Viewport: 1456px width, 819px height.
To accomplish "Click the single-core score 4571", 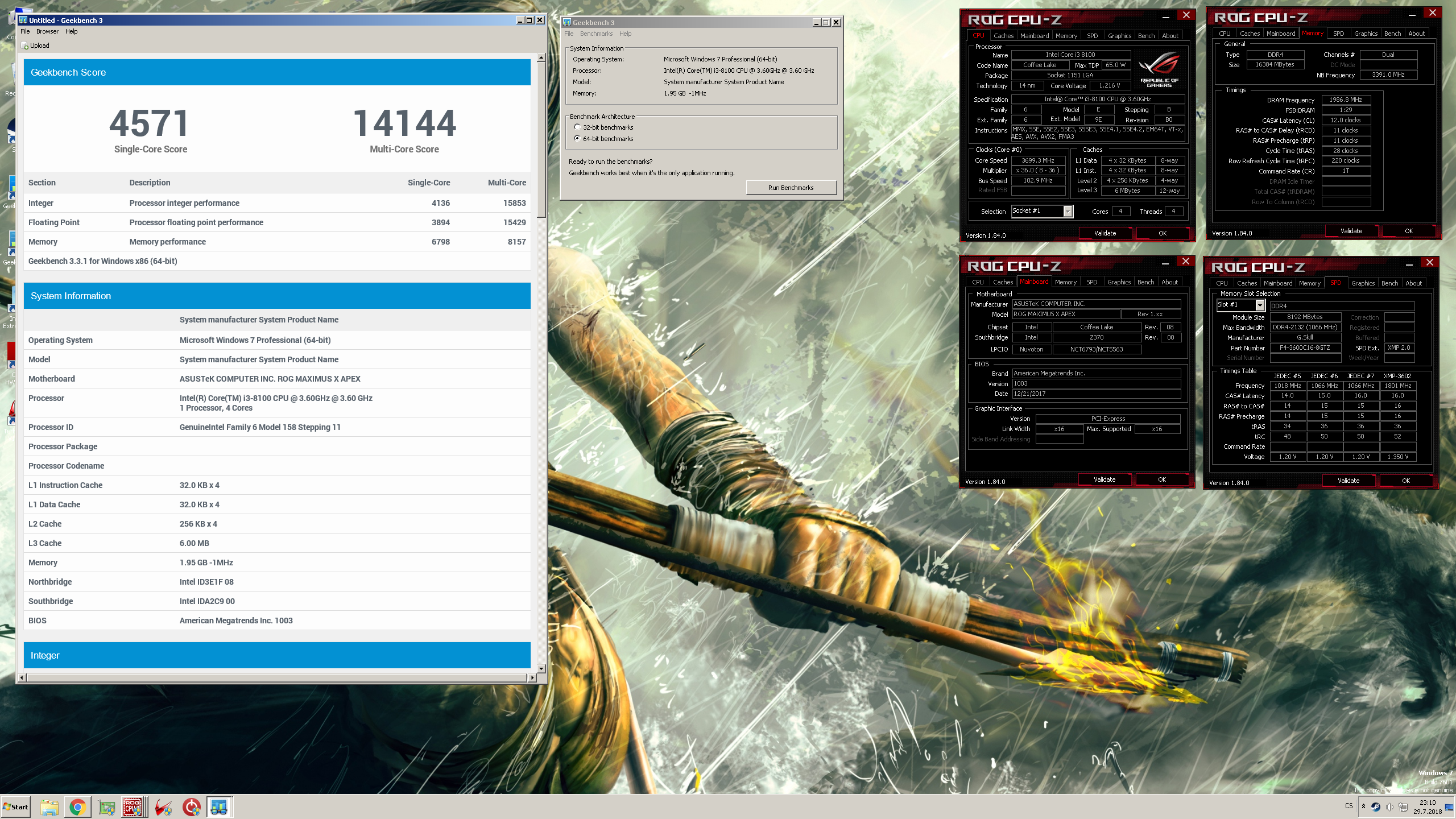I will pos(150,123).
